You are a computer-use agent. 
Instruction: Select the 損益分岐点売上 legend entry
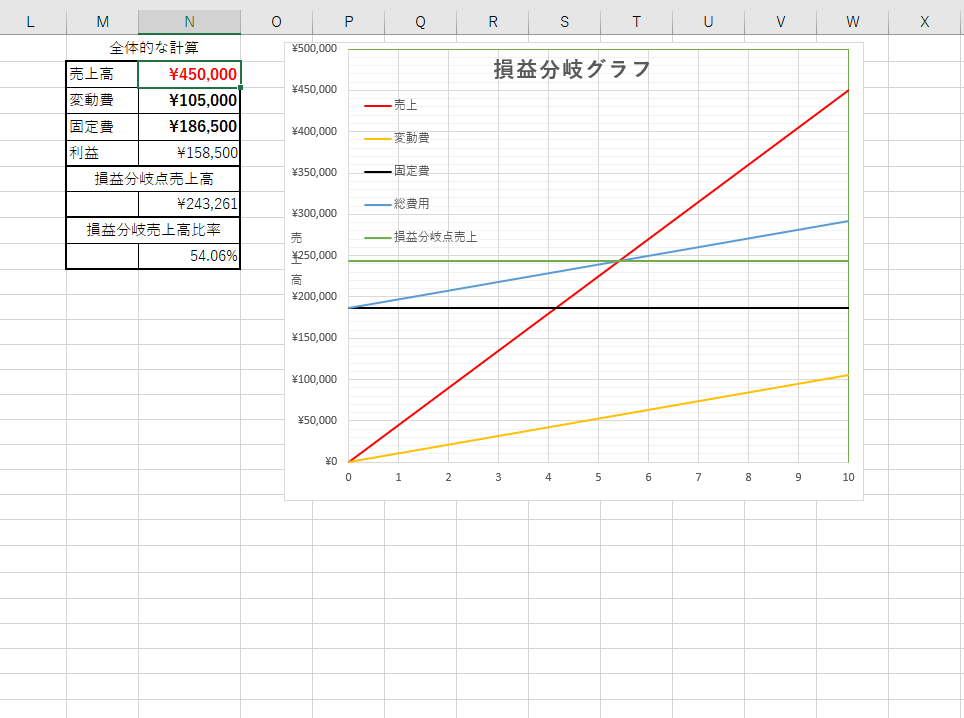[x=421, y=237]
